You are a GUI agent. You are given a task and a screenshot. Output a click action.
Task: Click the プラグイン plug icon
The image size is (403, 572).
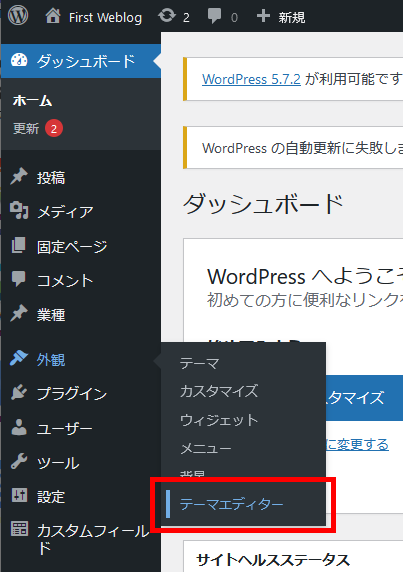[x=19, y=392]
